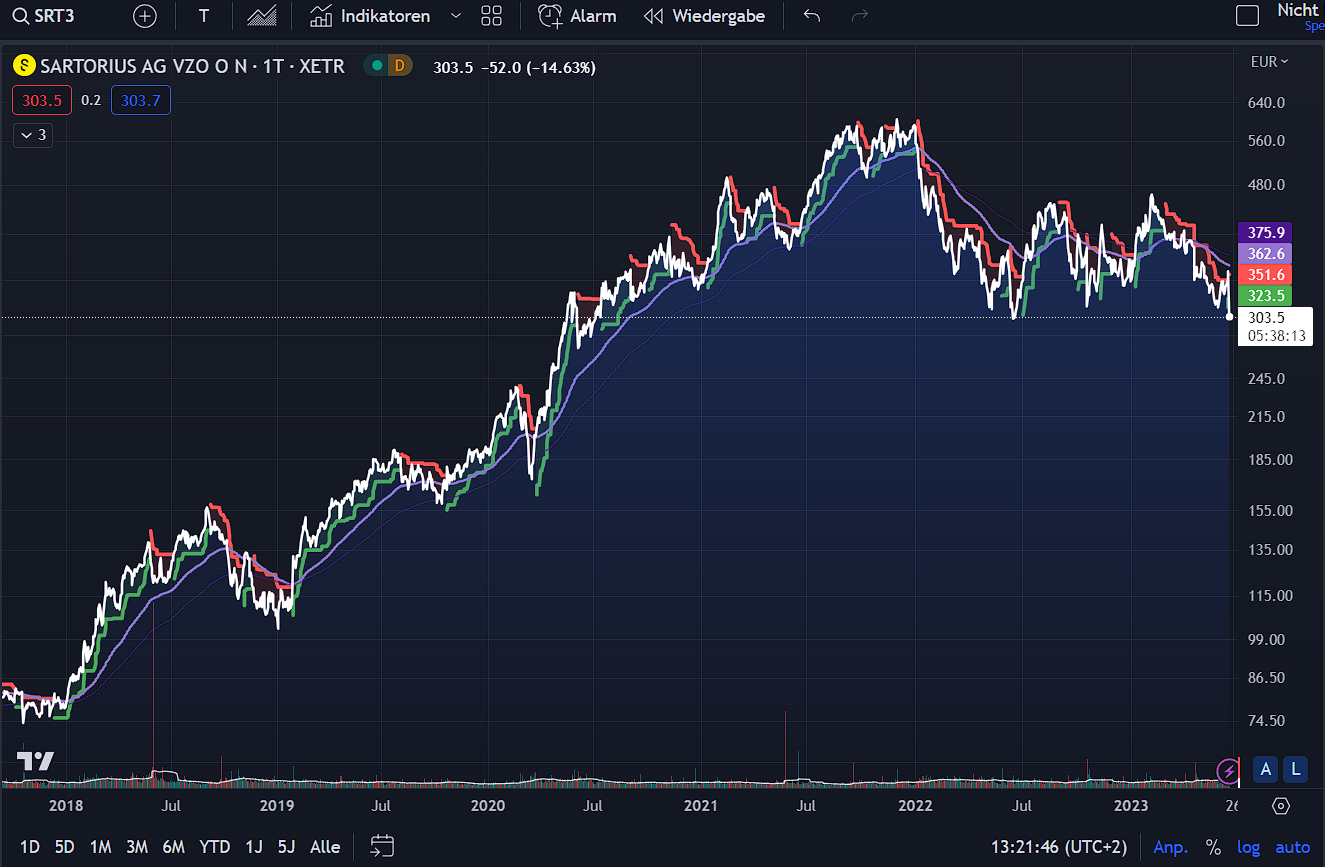The height and width of the screenshot is (867, 1325).
Task: Open the chart settings gear icon
Action: click(x=1281, y=806)
